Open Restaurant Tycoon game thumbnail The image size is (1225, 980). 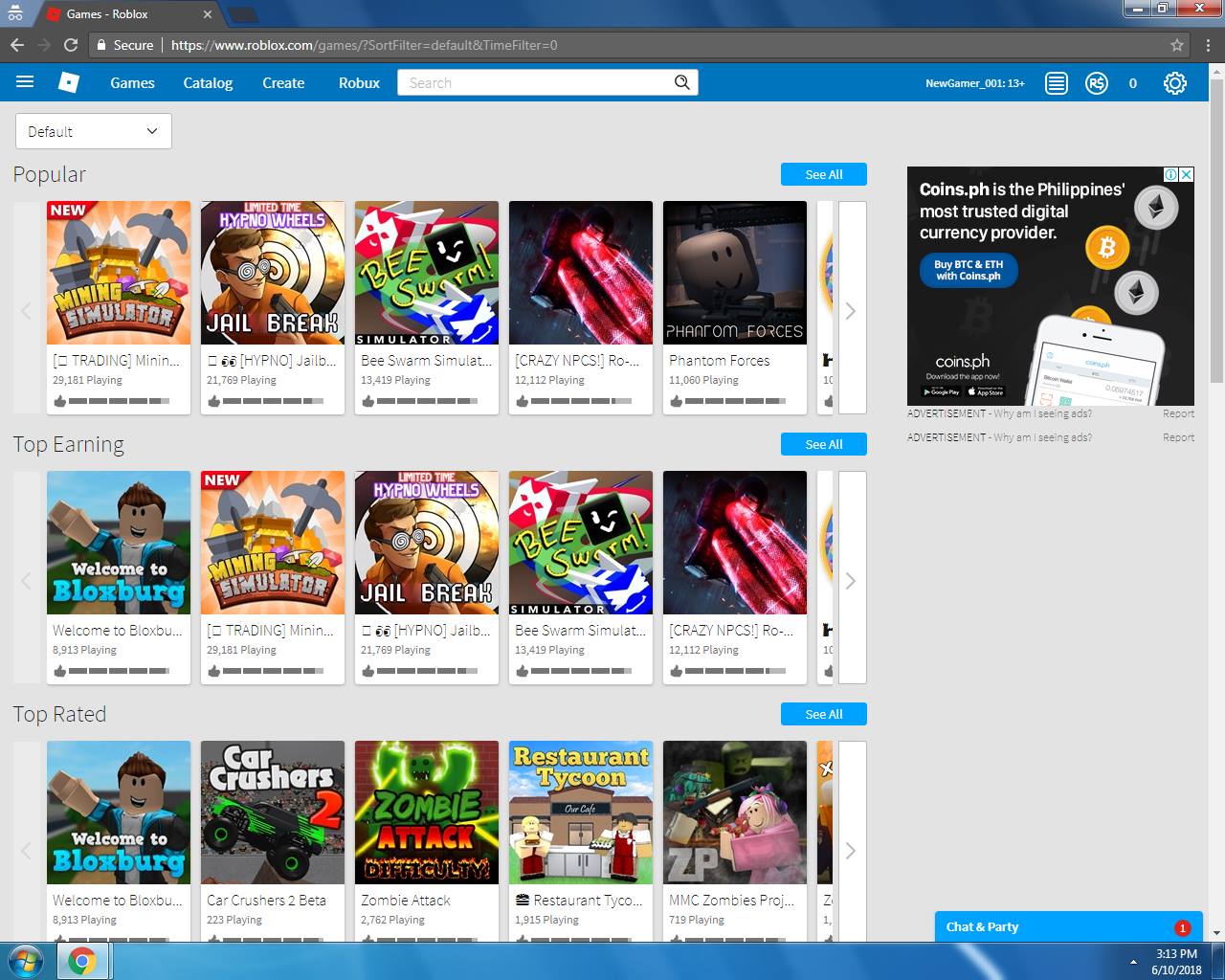tap(581, 813)
